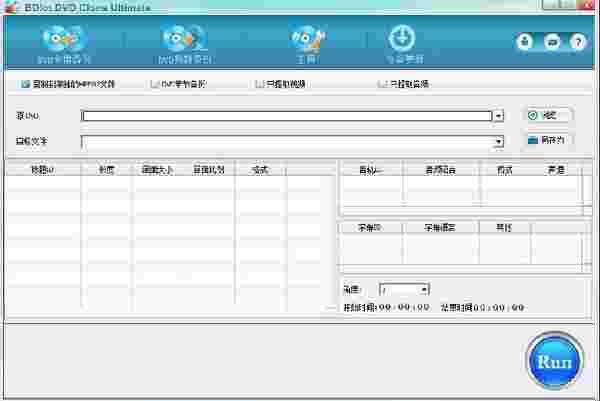Click the subtitle ID column header

click(370, 228)
